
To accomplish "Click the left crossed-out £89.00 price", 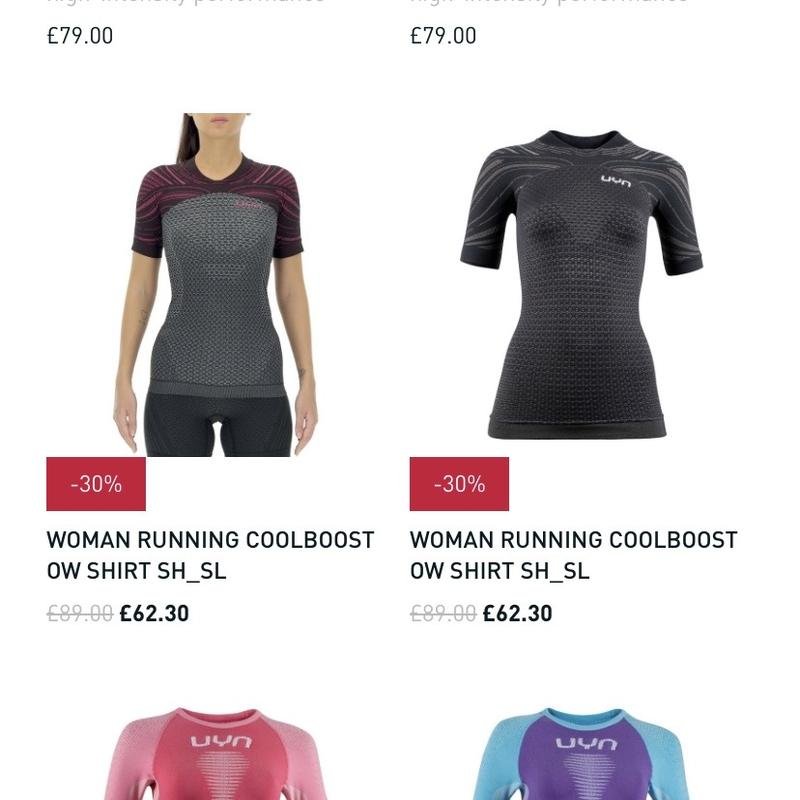I will (80, 613).
